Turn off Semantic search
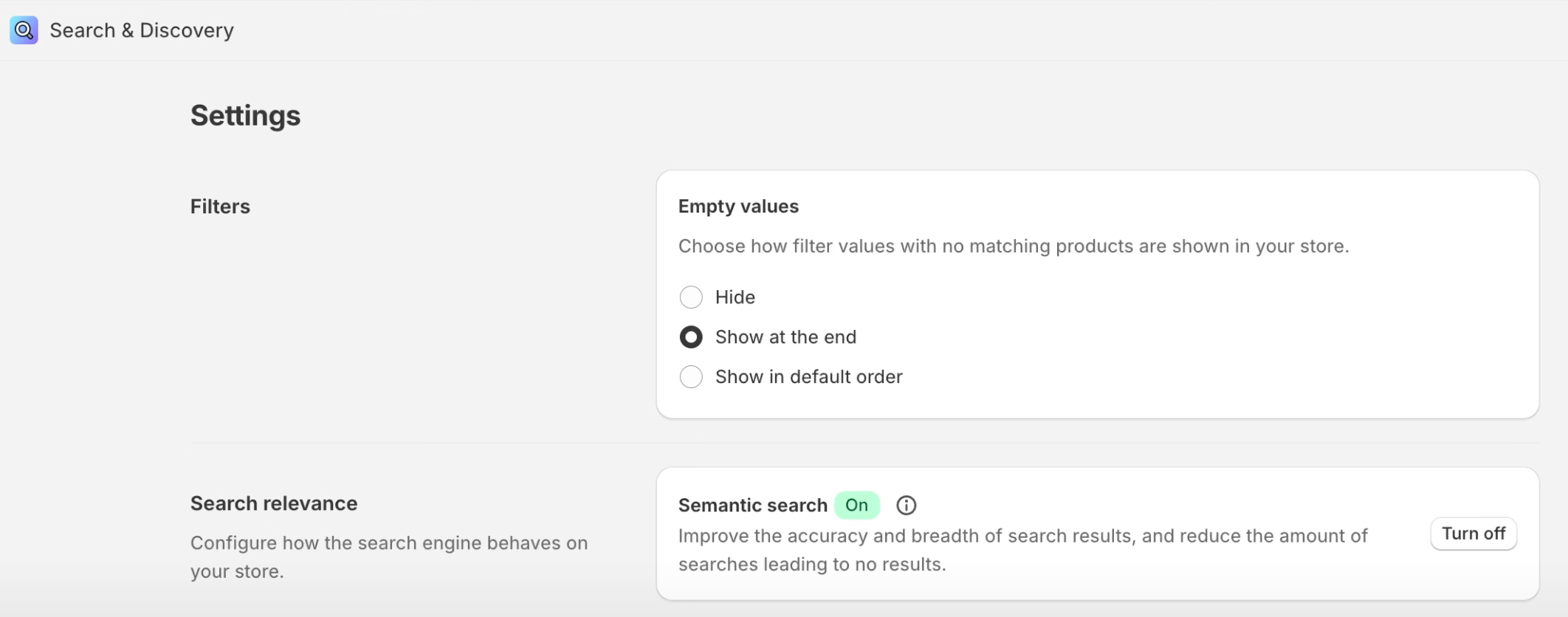This screenshot has width=1568, height=617. point(1473,534)
